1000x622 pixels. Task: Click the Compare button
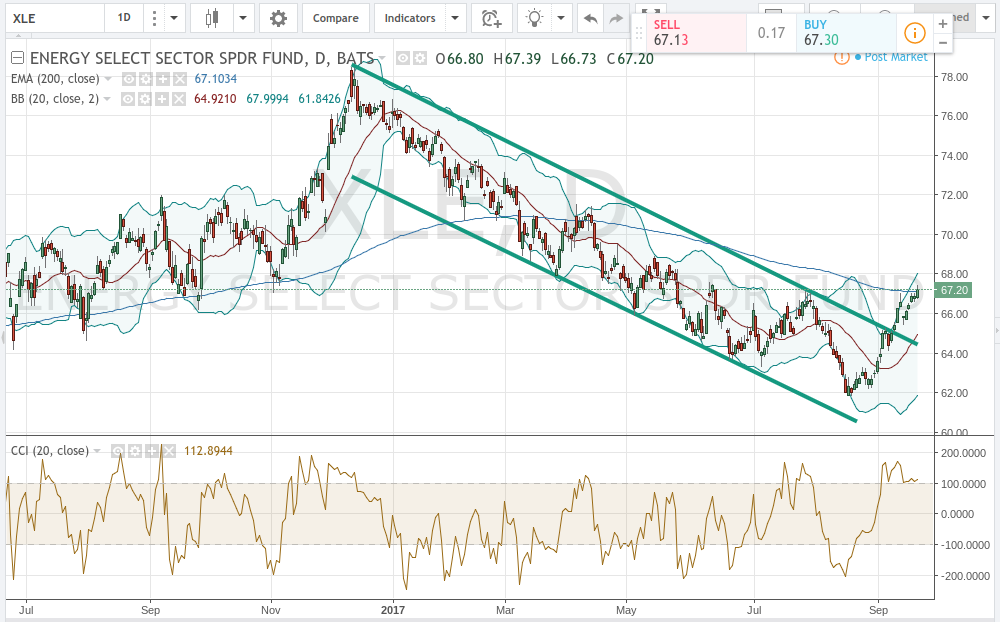click(x=335, y=18)
